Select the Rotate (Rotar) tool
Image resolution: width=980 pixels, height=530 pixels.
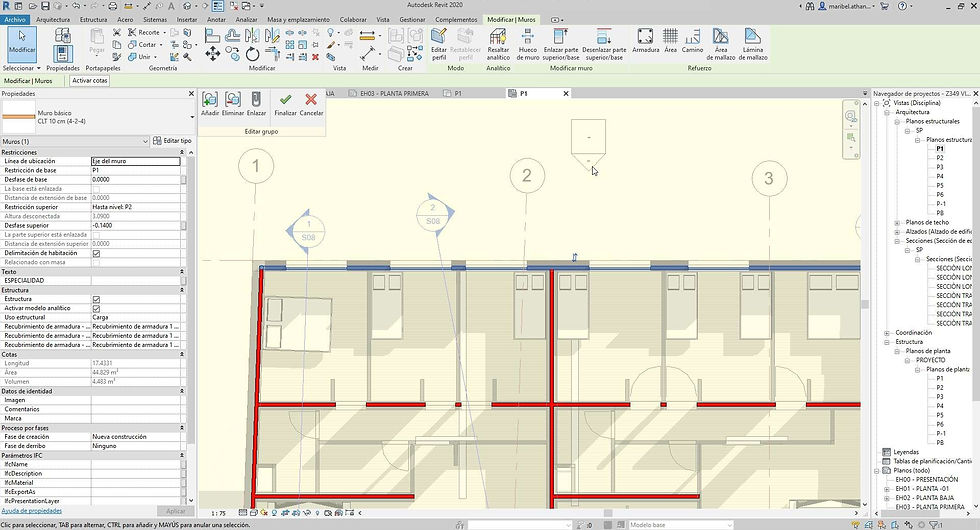(x=252, y=54)
